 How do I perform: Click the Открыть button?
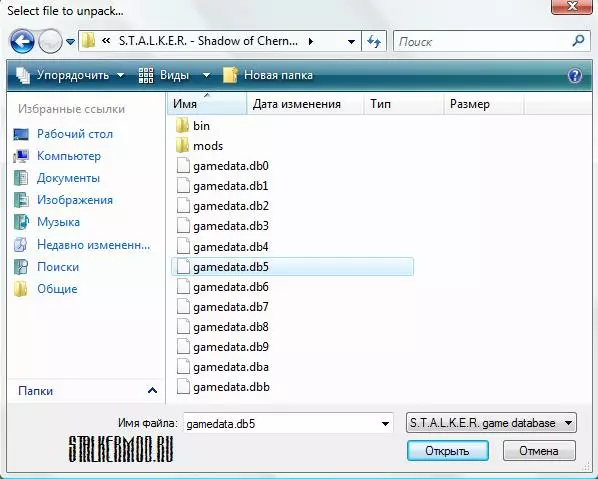pyautogui.click(x=448, y=451)
